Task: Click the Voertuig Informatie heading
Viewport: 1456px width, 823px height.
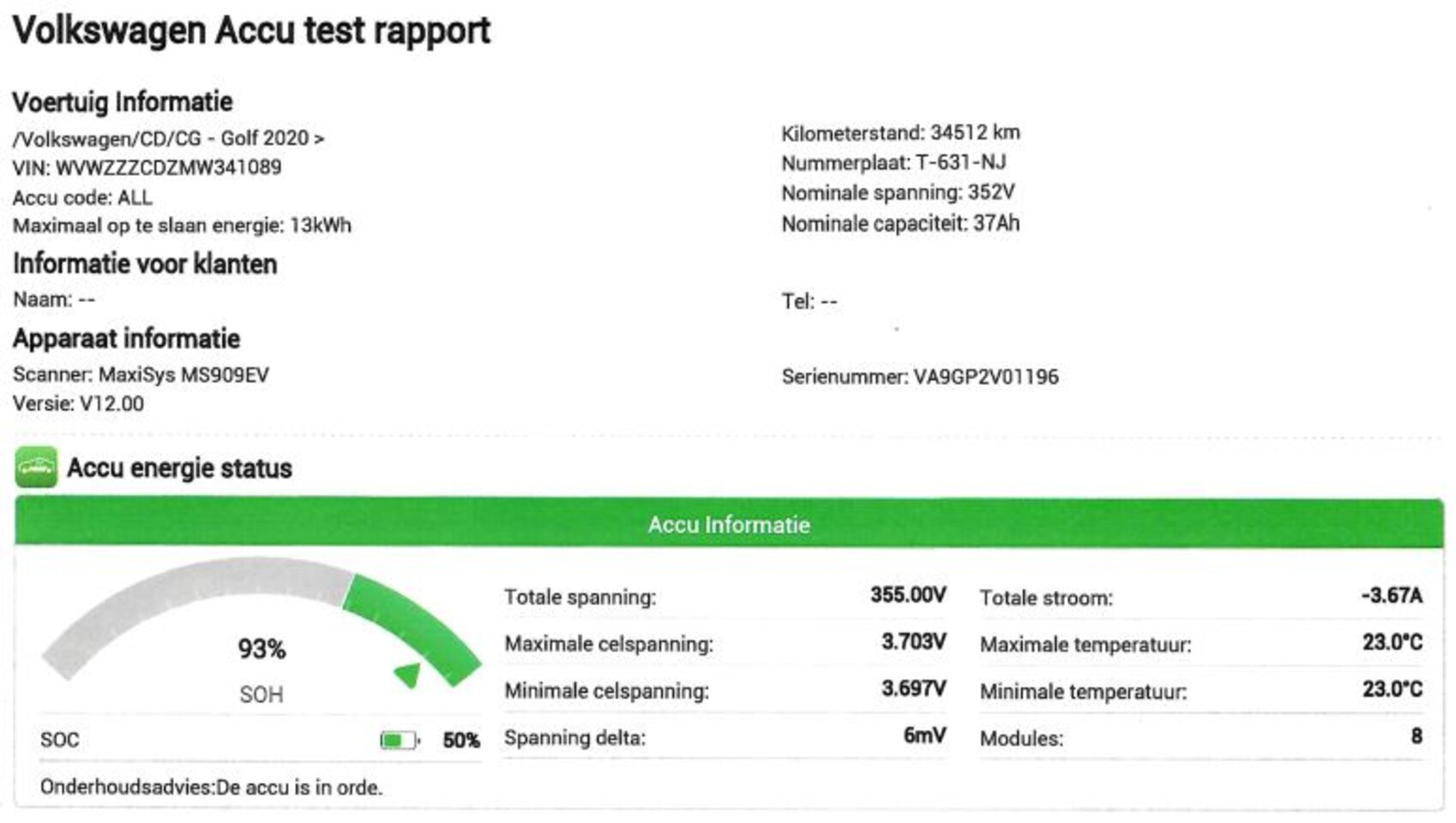Action: [123, 102]
